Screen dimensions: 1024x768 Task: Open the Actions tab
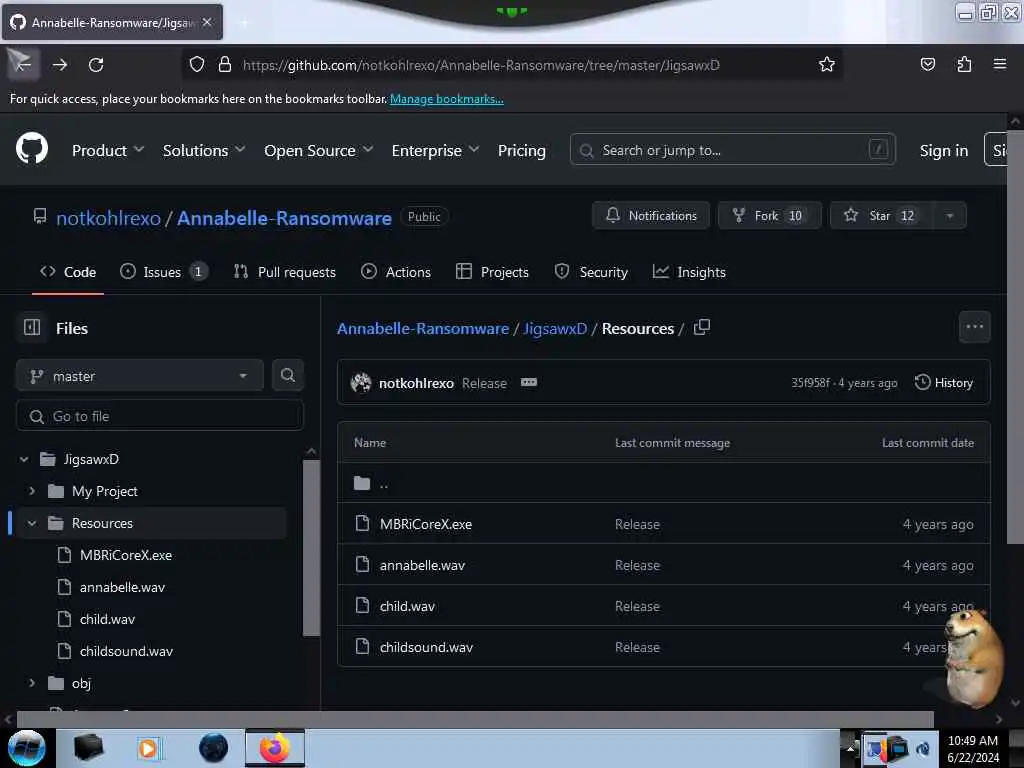(396, 272)
